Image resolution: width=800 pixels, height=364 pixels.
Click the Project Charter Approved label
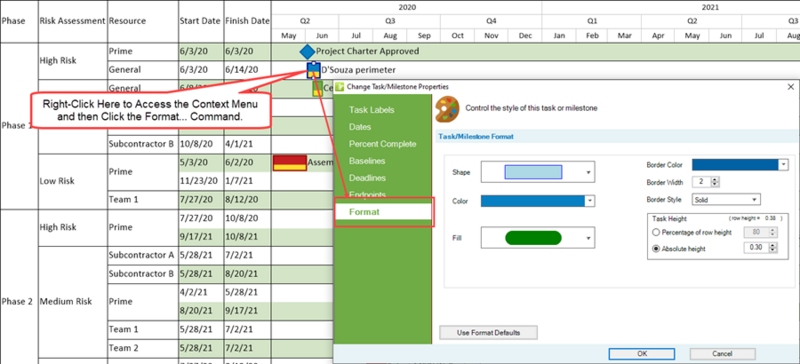pos(367,51)
